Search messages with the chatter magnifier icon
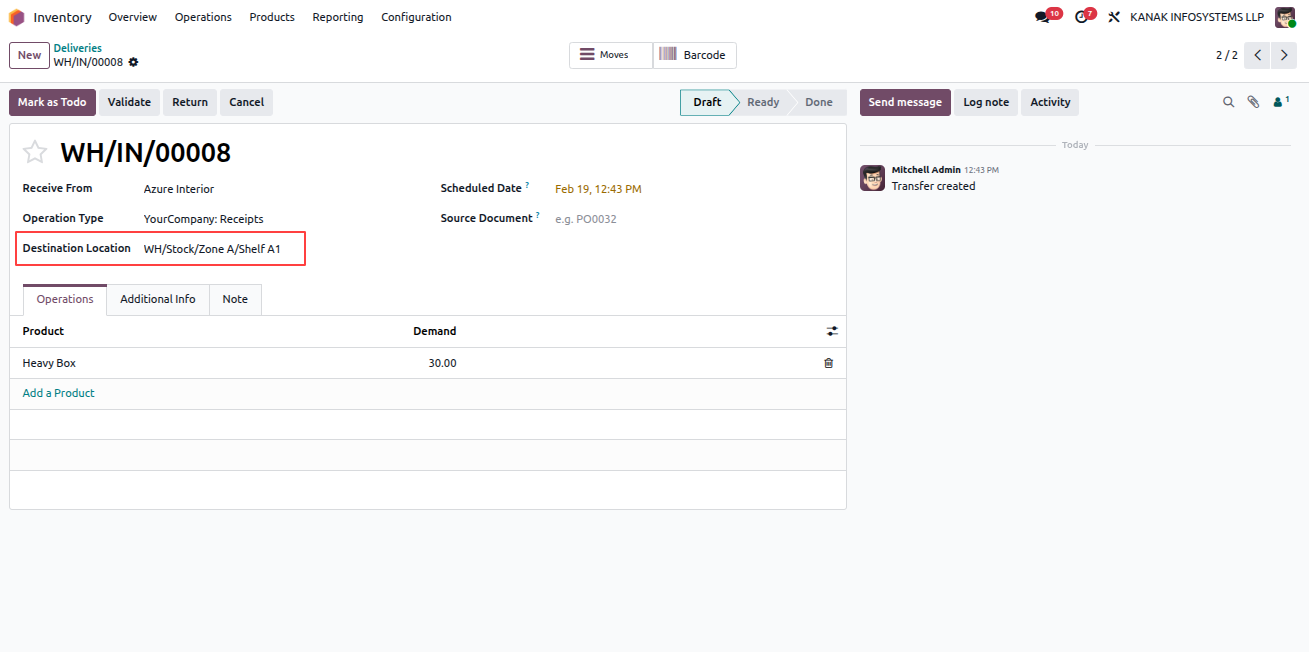The image size is (1309, 652). click(x=1229, y=102)
